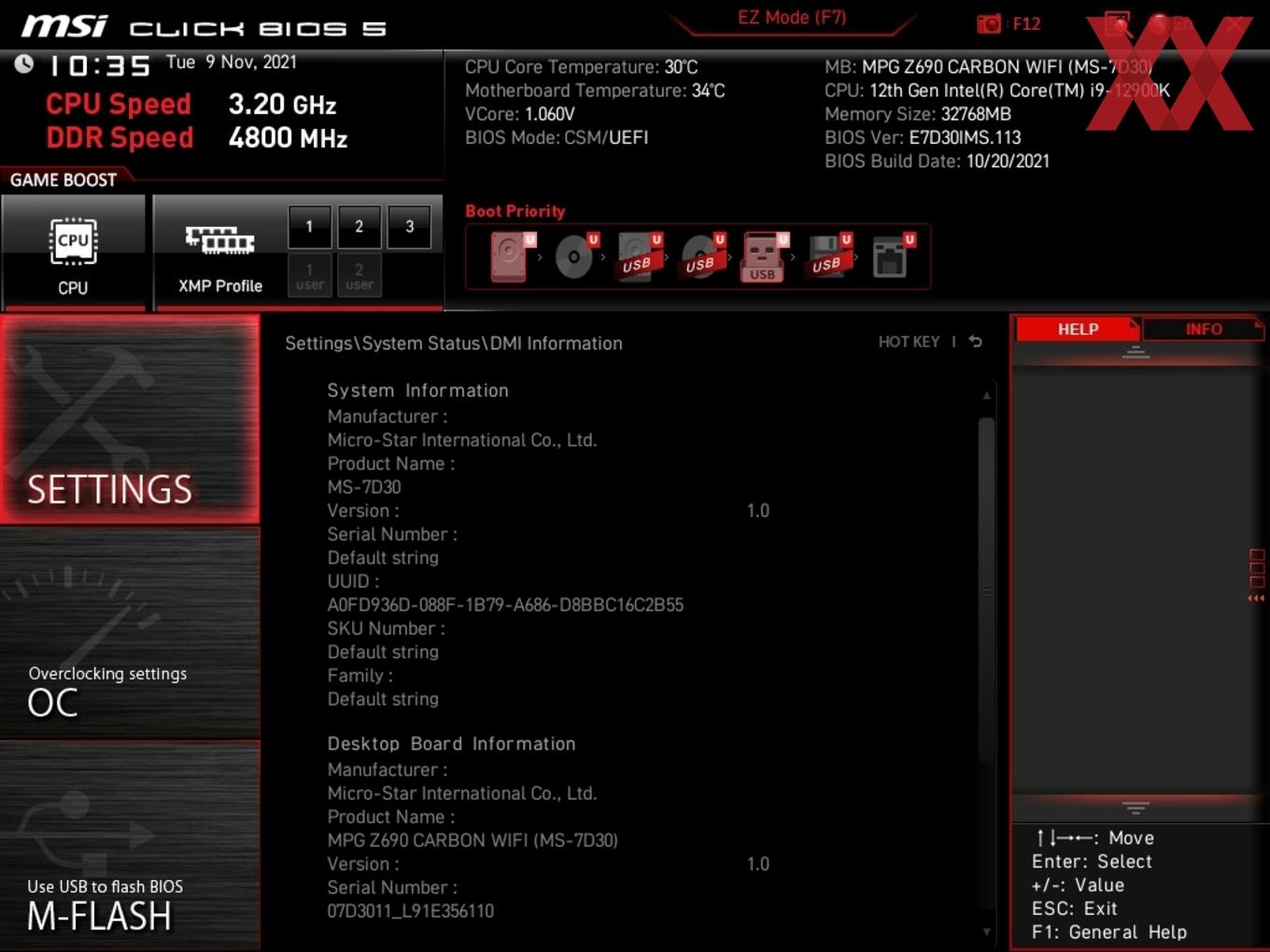The image size is (1270, 952).
Task: Open the BIOS search magnifier icon
Action: (x=1118, y=24)
